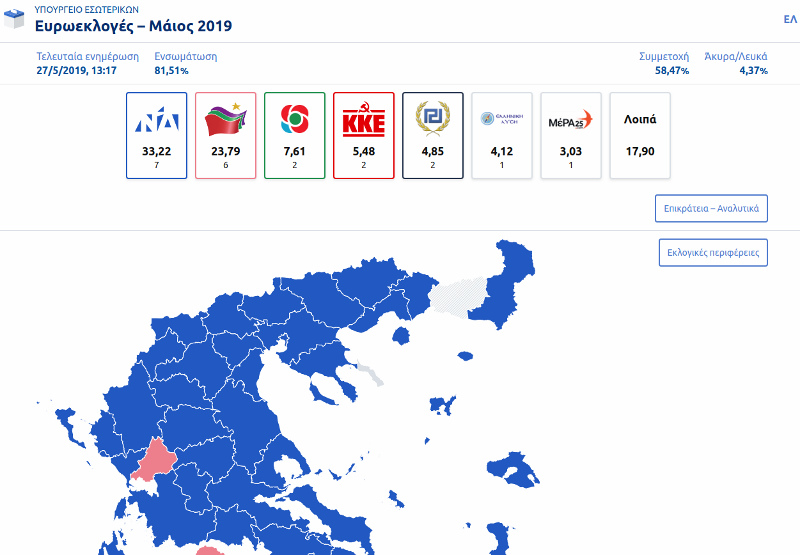Open the Ελληνική Λύση party card

tap(502, 136)
